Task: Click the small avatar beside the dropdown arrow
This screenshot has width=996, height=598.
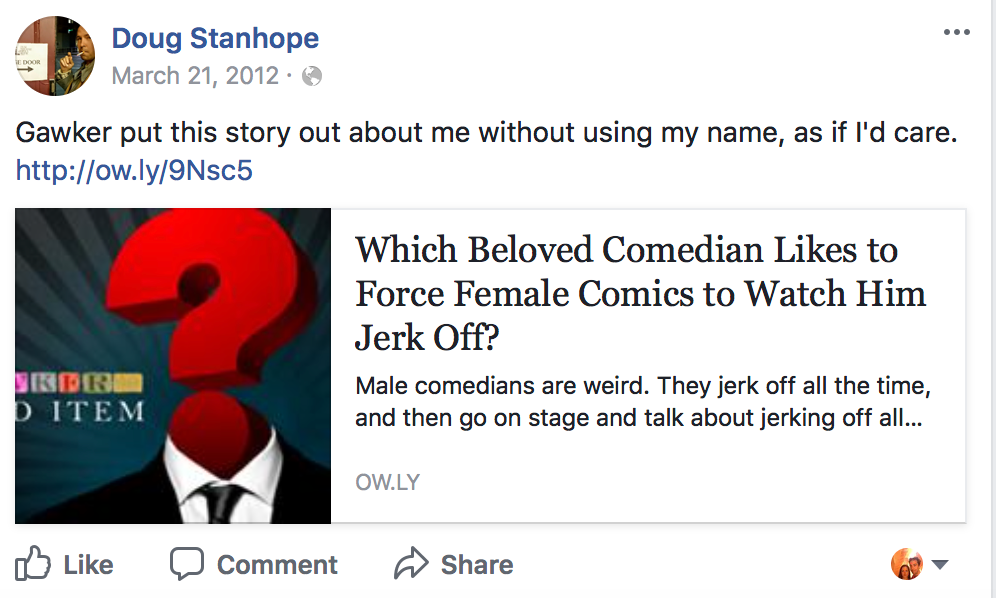Action: tap(906, 564)
